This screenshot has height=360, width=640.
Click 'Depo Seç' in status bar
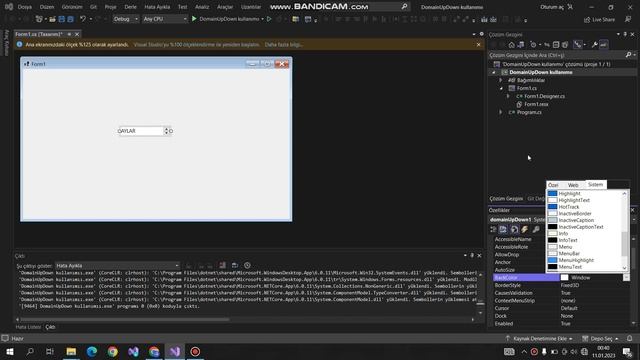600,338
